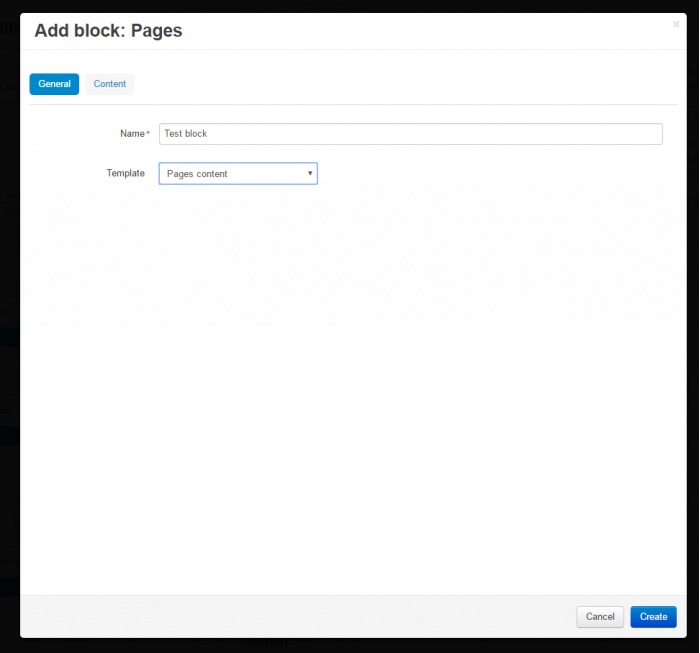The image size is (700, 653).
Task: Open the Content tab
Action: [x=109, y=84]
